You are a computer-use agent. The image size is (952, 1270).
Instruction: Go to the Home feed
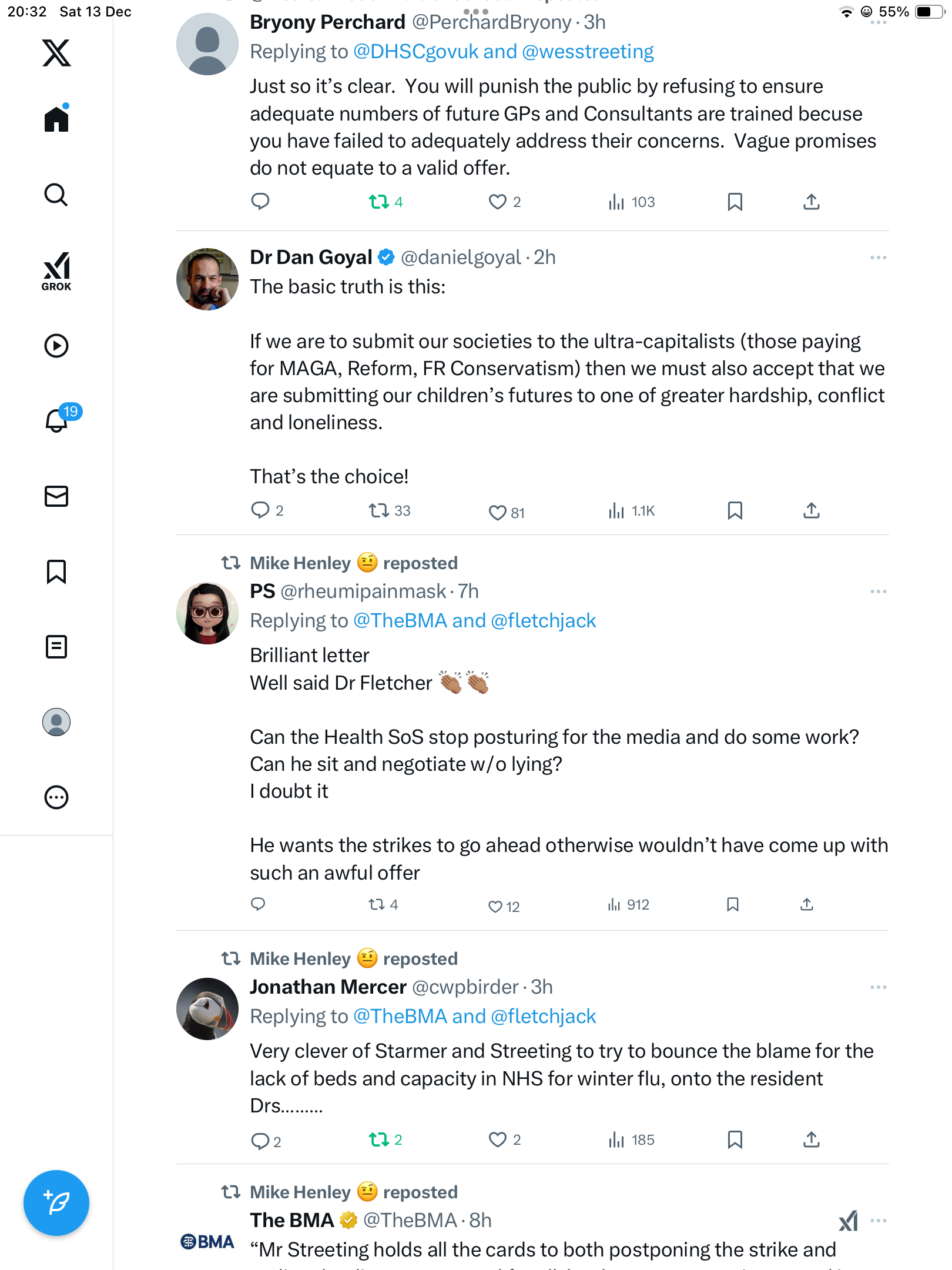point(56,119)
